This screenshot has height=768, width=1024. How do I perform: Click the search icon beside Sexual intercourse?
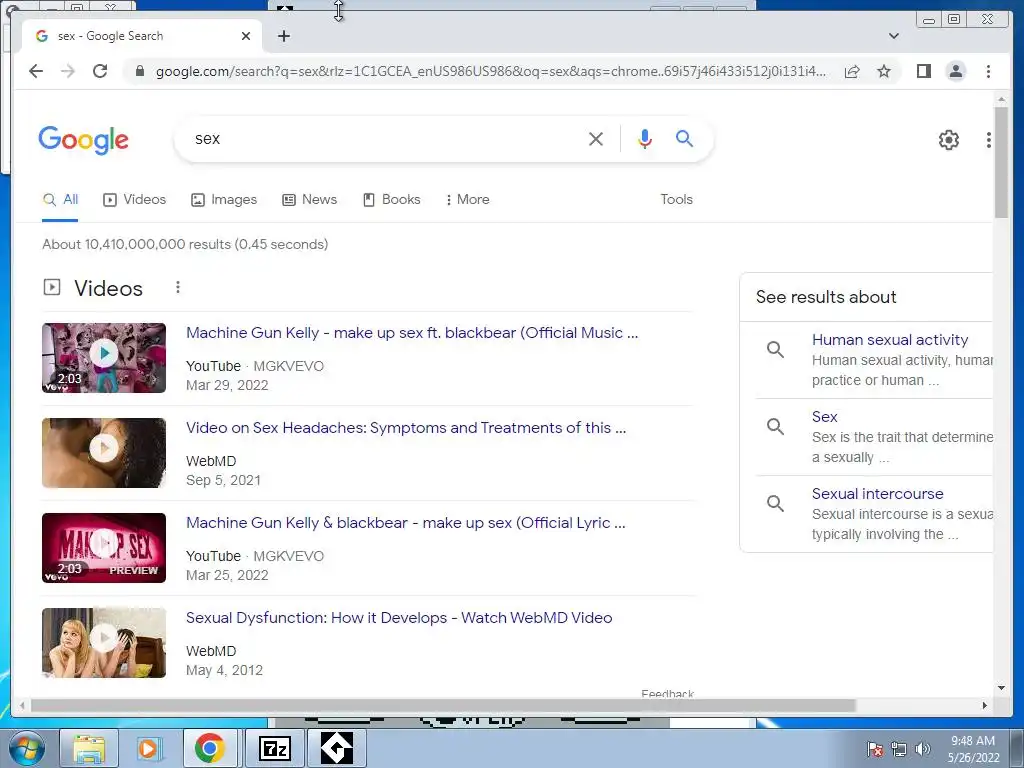pos(775,504)
